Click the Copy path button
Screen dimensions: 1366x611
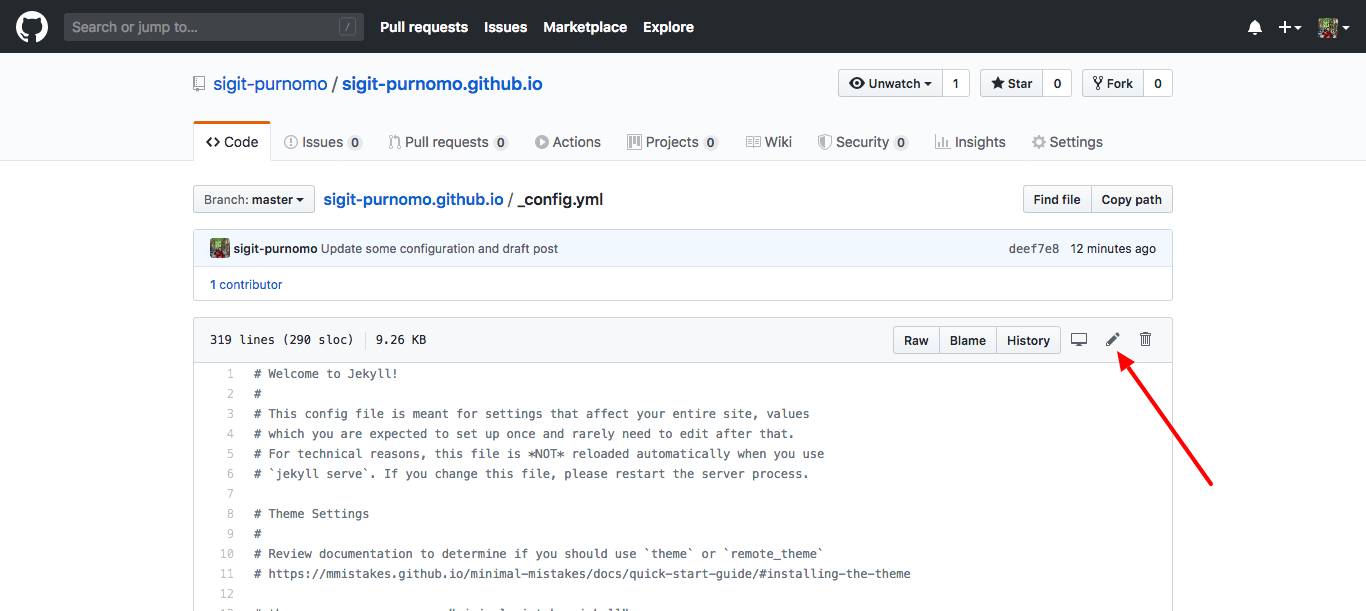(1131, 199)
